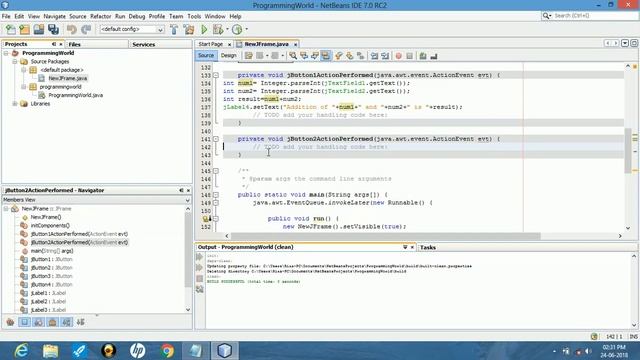Open the Refactor menu
Screen dimensions: 640x360
(100, 16)
